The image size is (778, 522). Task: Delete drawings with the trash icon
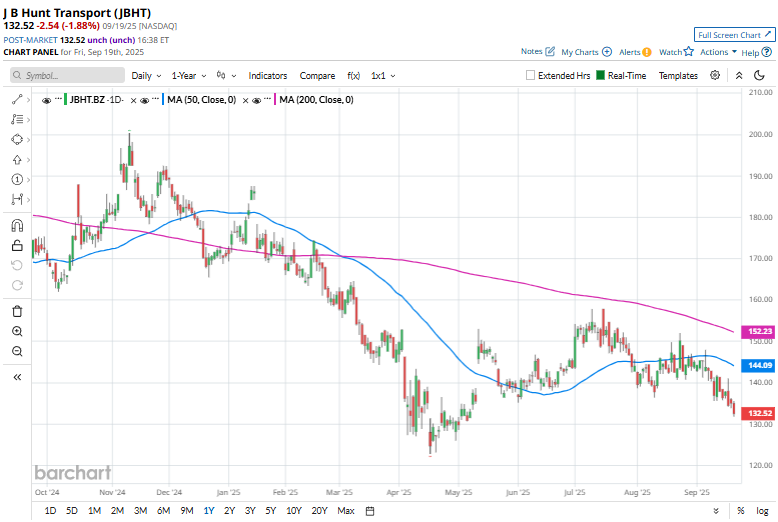point(17,311)
